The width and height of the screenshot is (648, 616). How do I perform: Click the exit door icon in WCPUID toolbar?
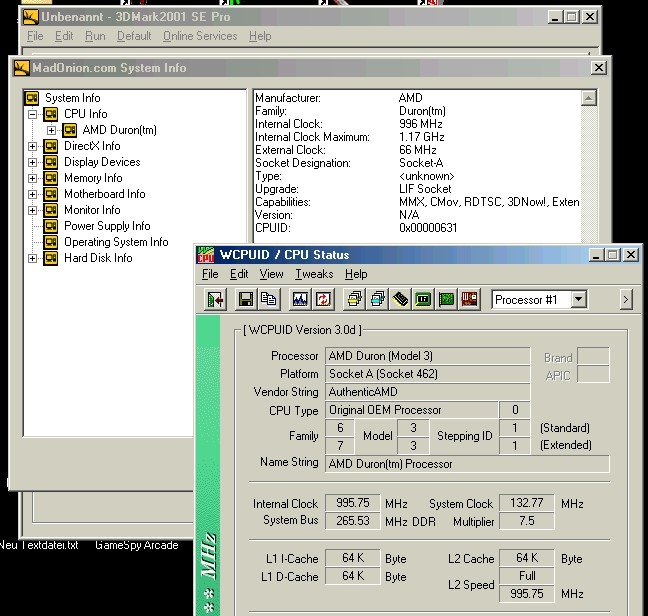[x=215, y=299]
